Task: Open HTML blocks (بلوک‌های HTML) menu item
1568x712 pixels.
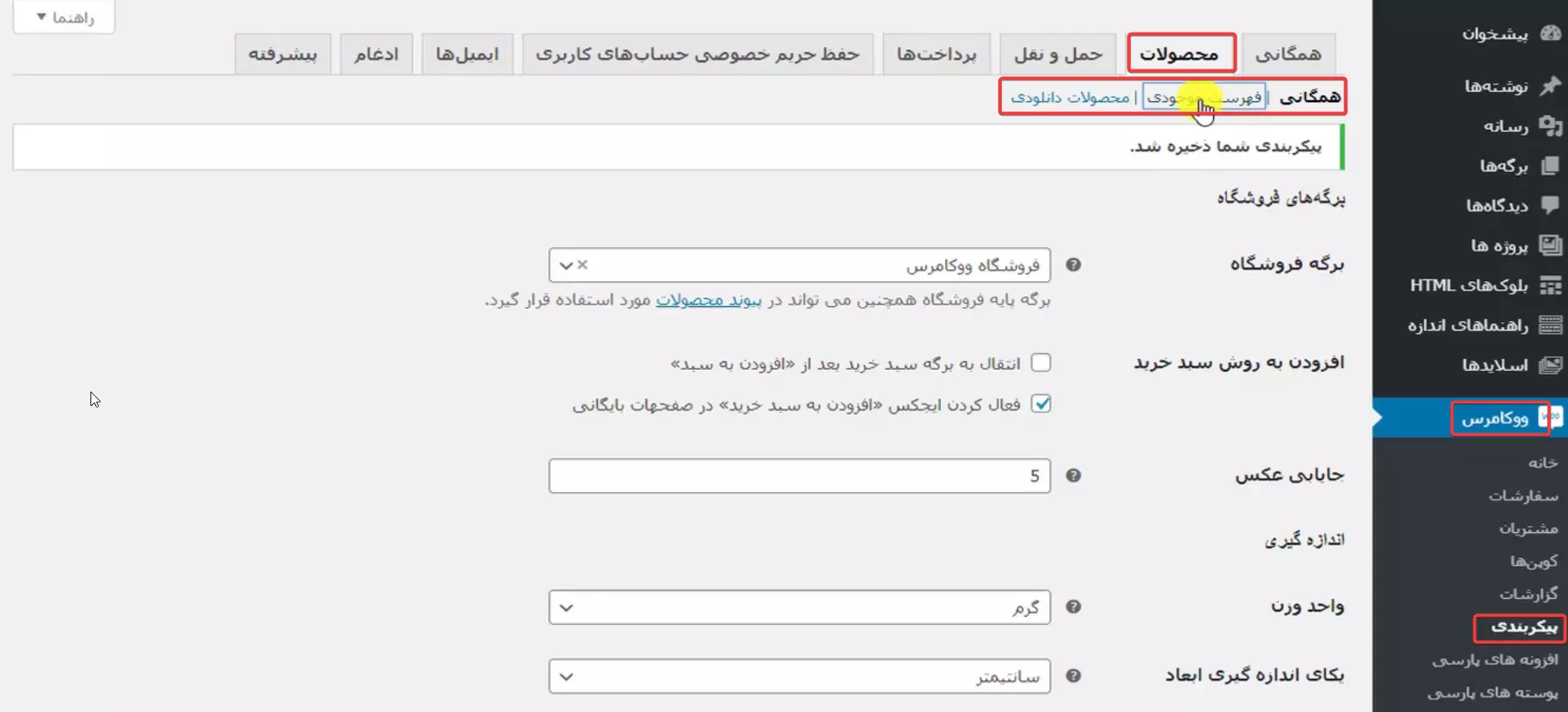Action: [x=1469, y=285]
